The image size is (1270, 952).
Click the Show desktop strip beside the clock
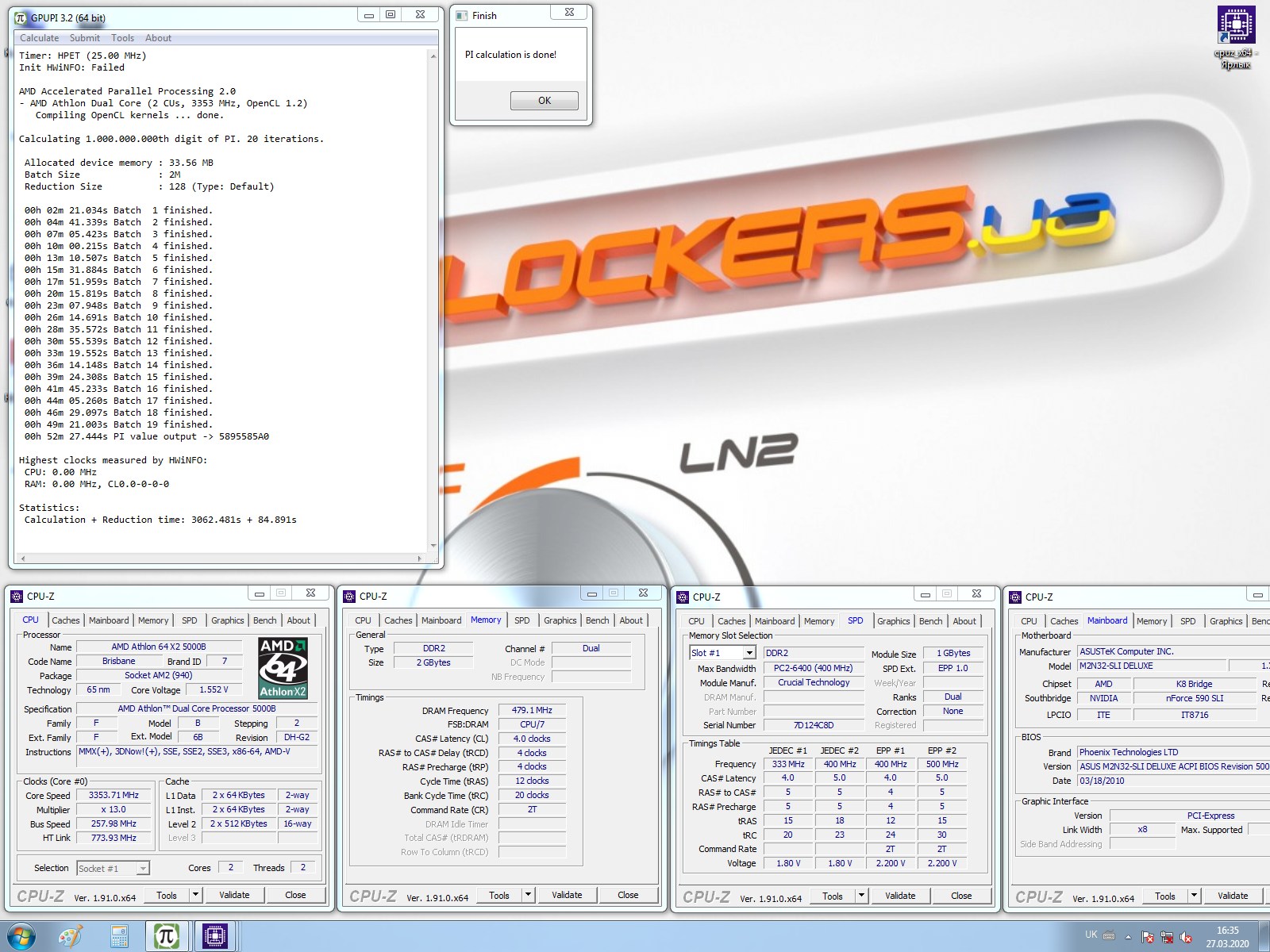pos(1264,937)
